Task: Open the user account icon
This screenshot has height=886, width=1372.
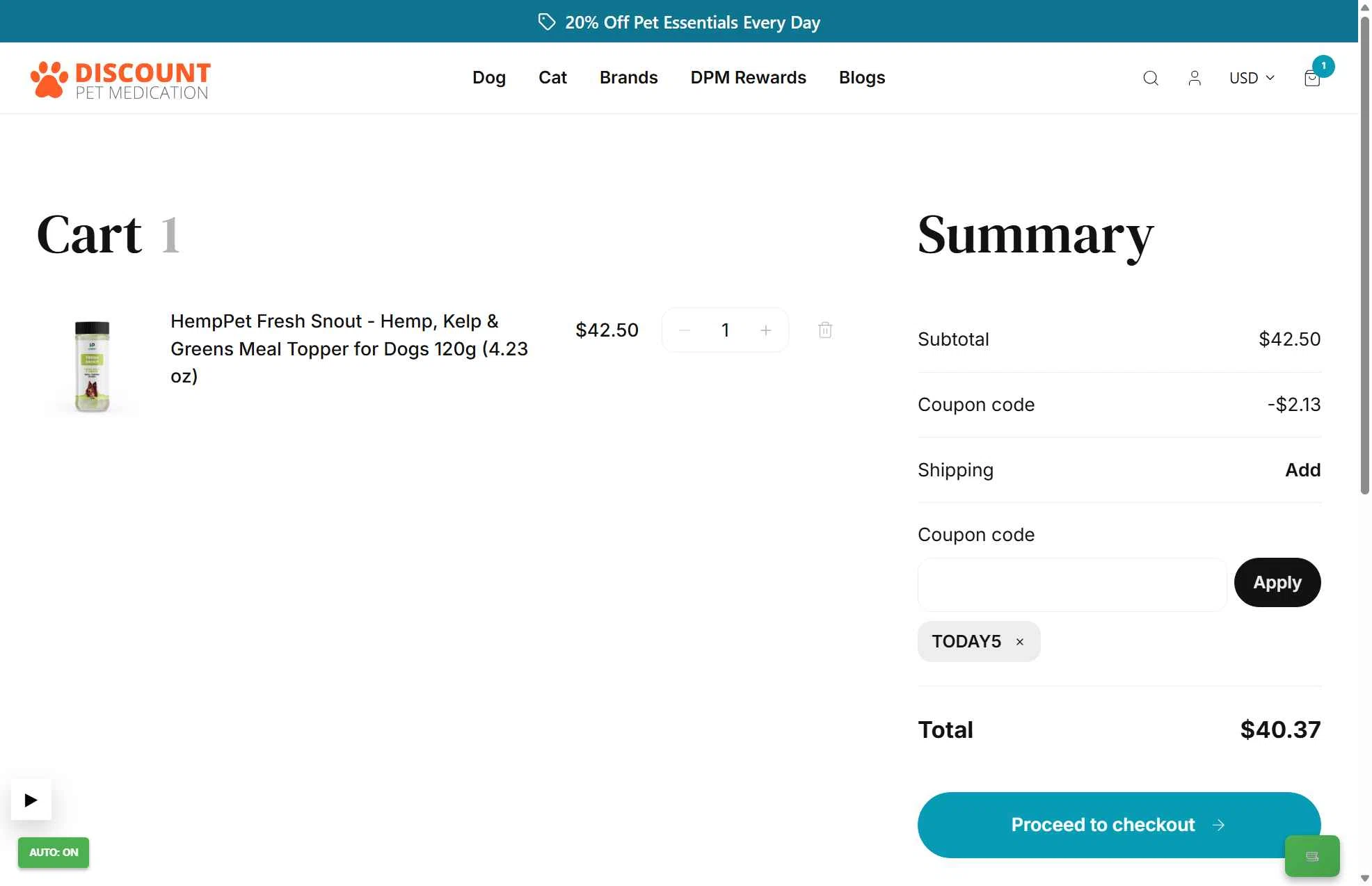Action: click(1195, 78)
